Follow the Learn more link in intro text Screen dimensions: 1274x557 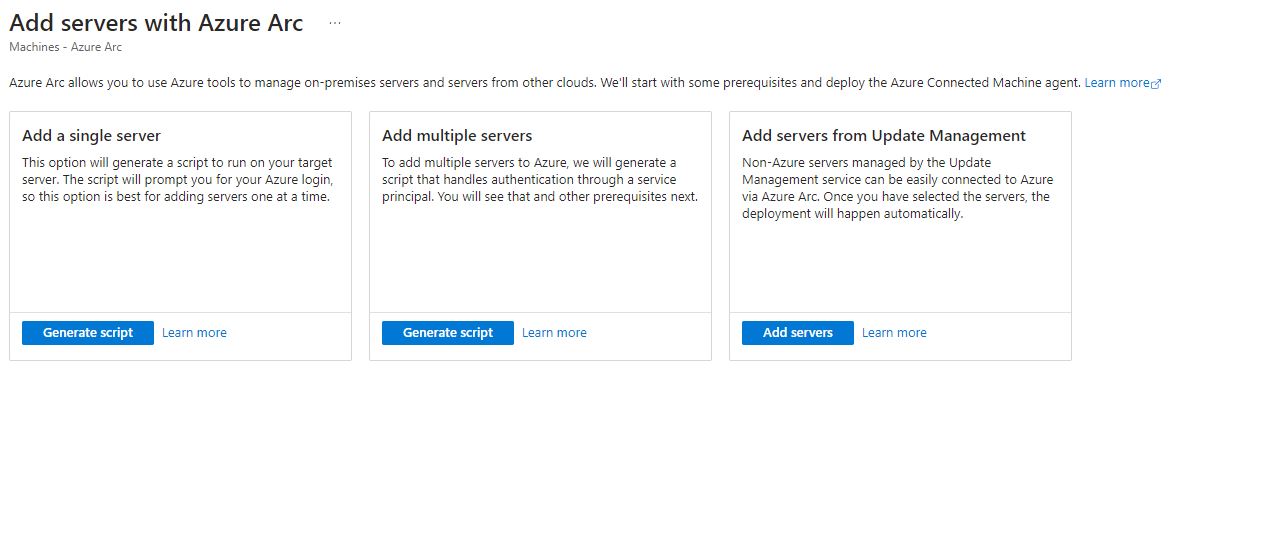coord(1116,83)
